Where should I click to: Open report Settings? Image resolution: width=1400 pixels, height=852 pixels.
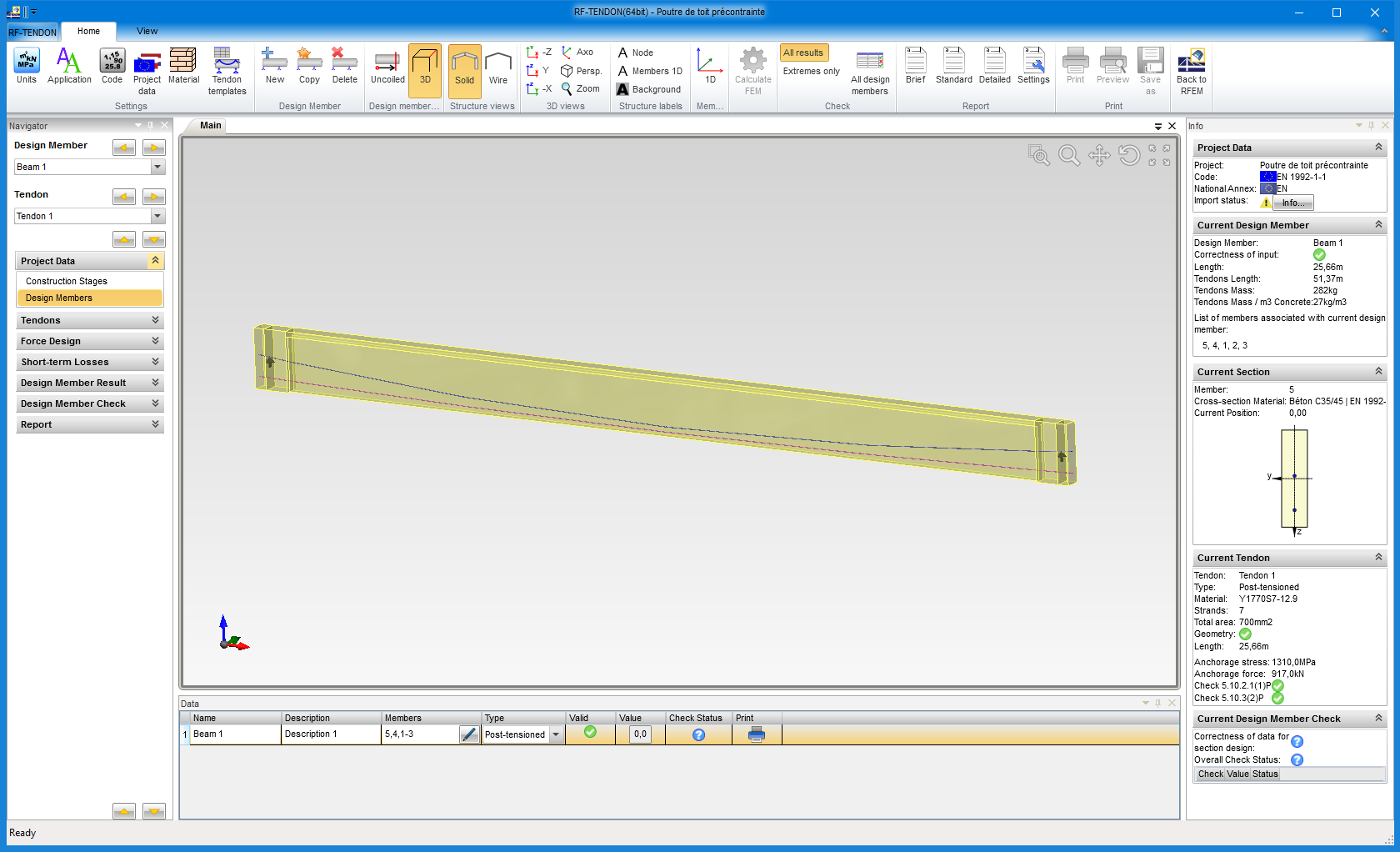click(1033, 66)
